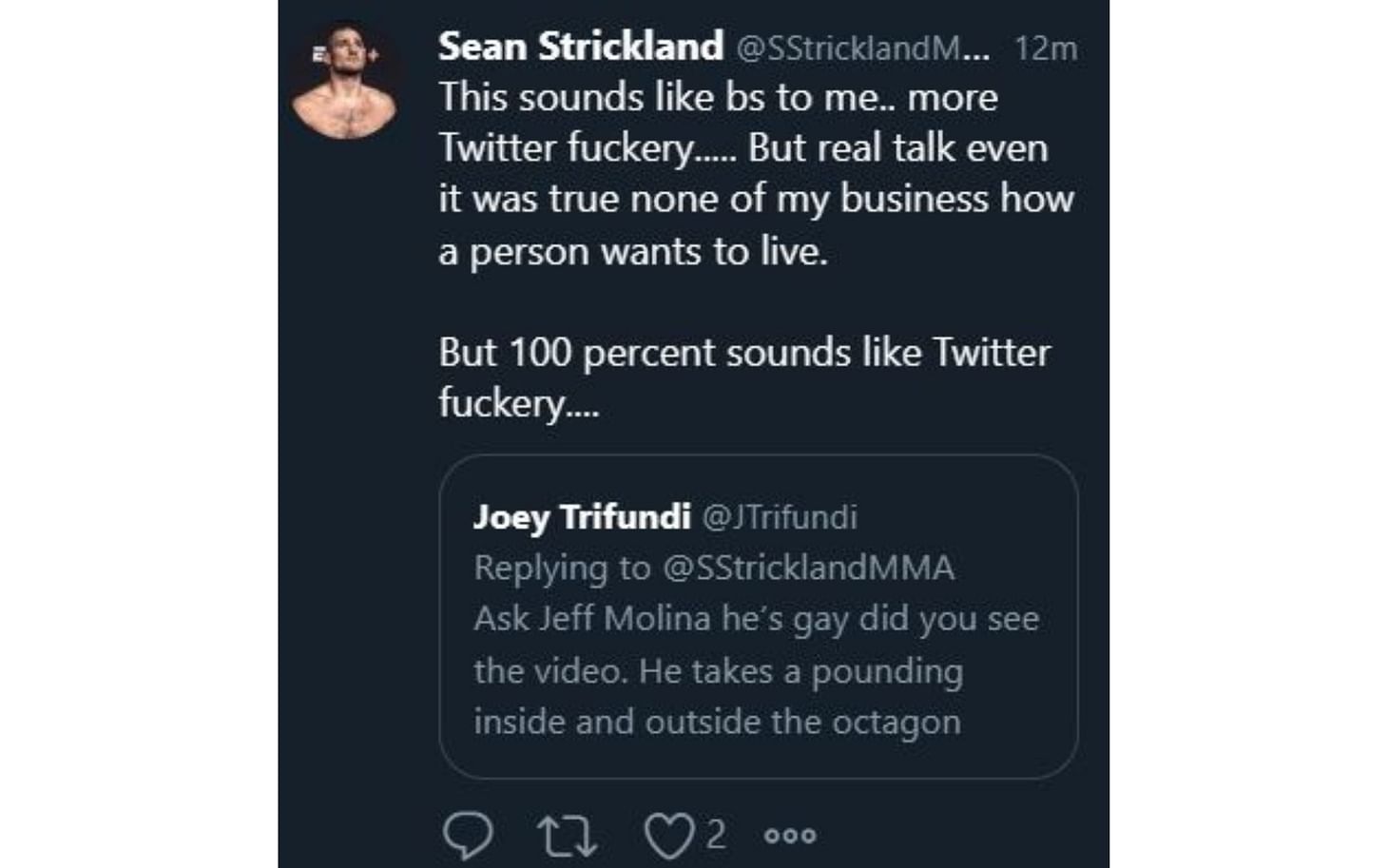The width and height of the screenshot is (1388, 868).
Task: Click the @JTrifundi handle
Action: [x=779, y=517]
